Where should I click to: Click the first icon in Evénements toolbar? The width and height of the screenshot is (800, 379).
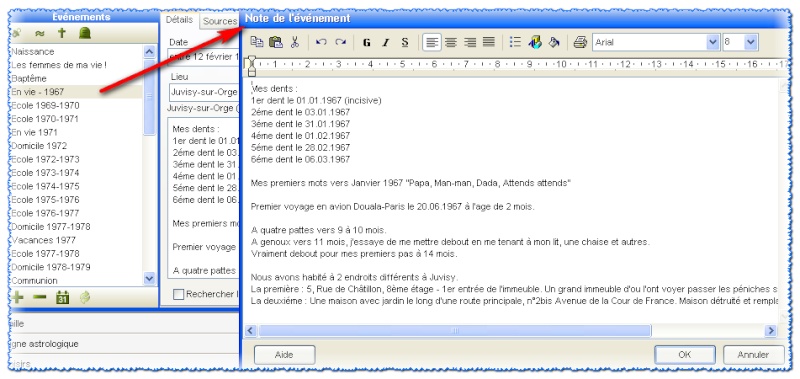(16, 34)
